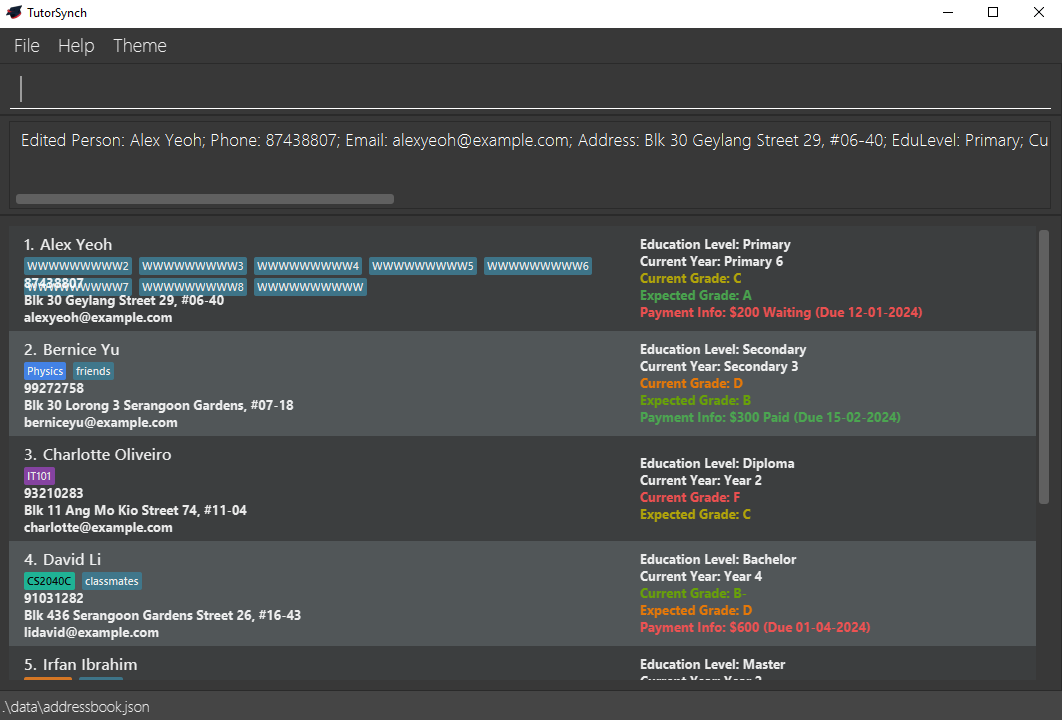Close the TutorSynch window
The height and width of the screenshot is (720, 1062).
[1038, 12]
